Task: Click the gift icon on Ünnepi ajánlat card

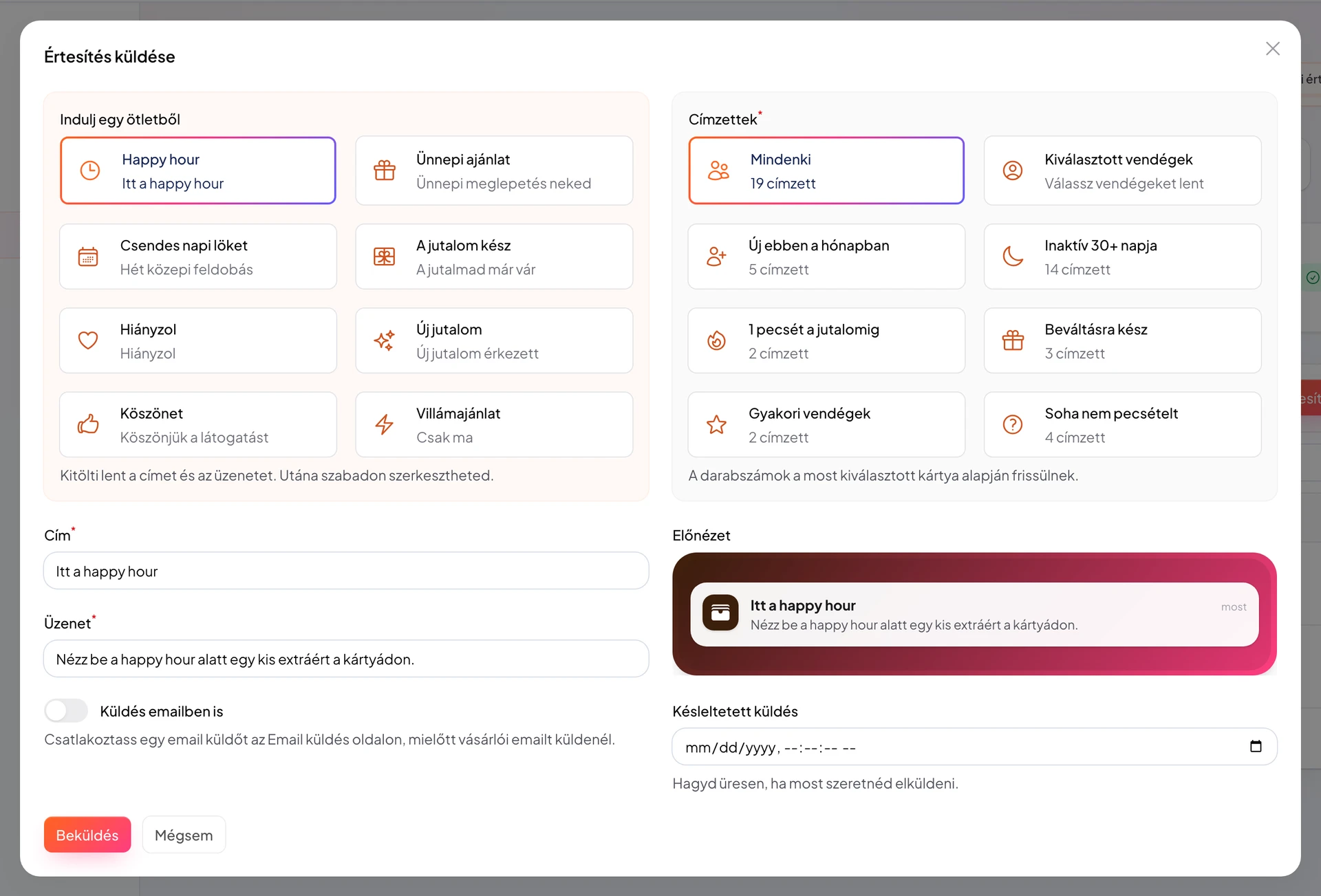Action: (385, 171)
